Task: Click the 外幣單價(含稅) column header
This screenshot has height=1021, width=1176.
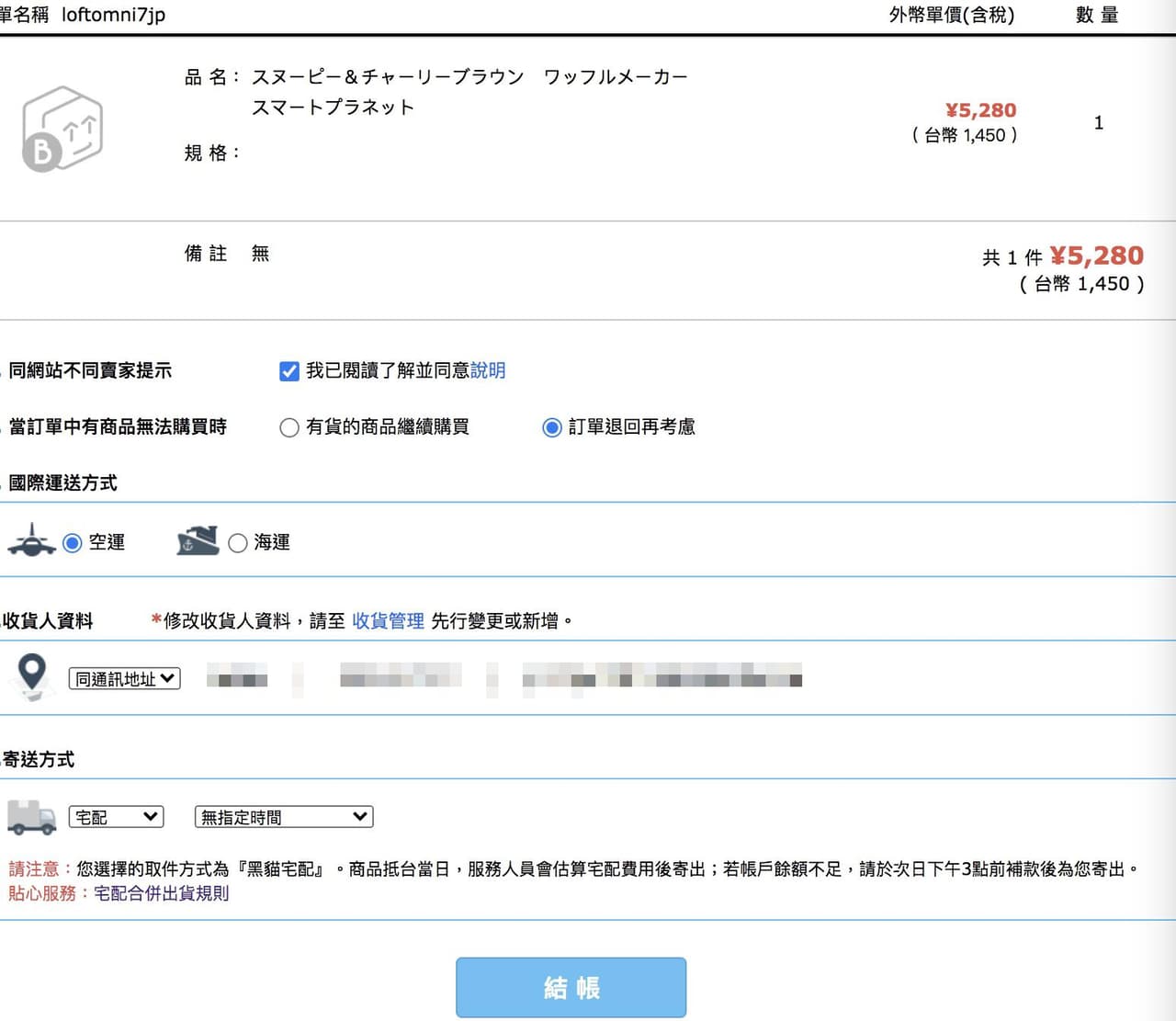Action: click(x=952, y=15)
